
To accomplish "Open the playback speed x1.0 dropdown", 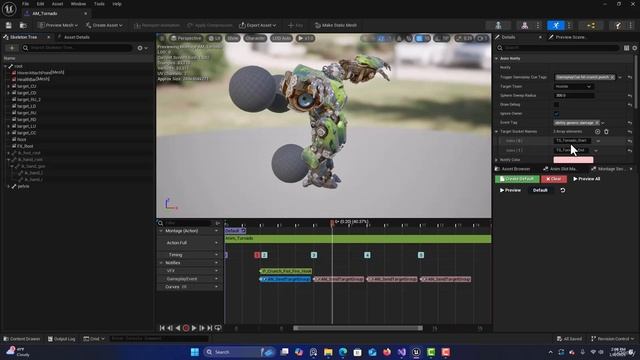I will (305, 38).
